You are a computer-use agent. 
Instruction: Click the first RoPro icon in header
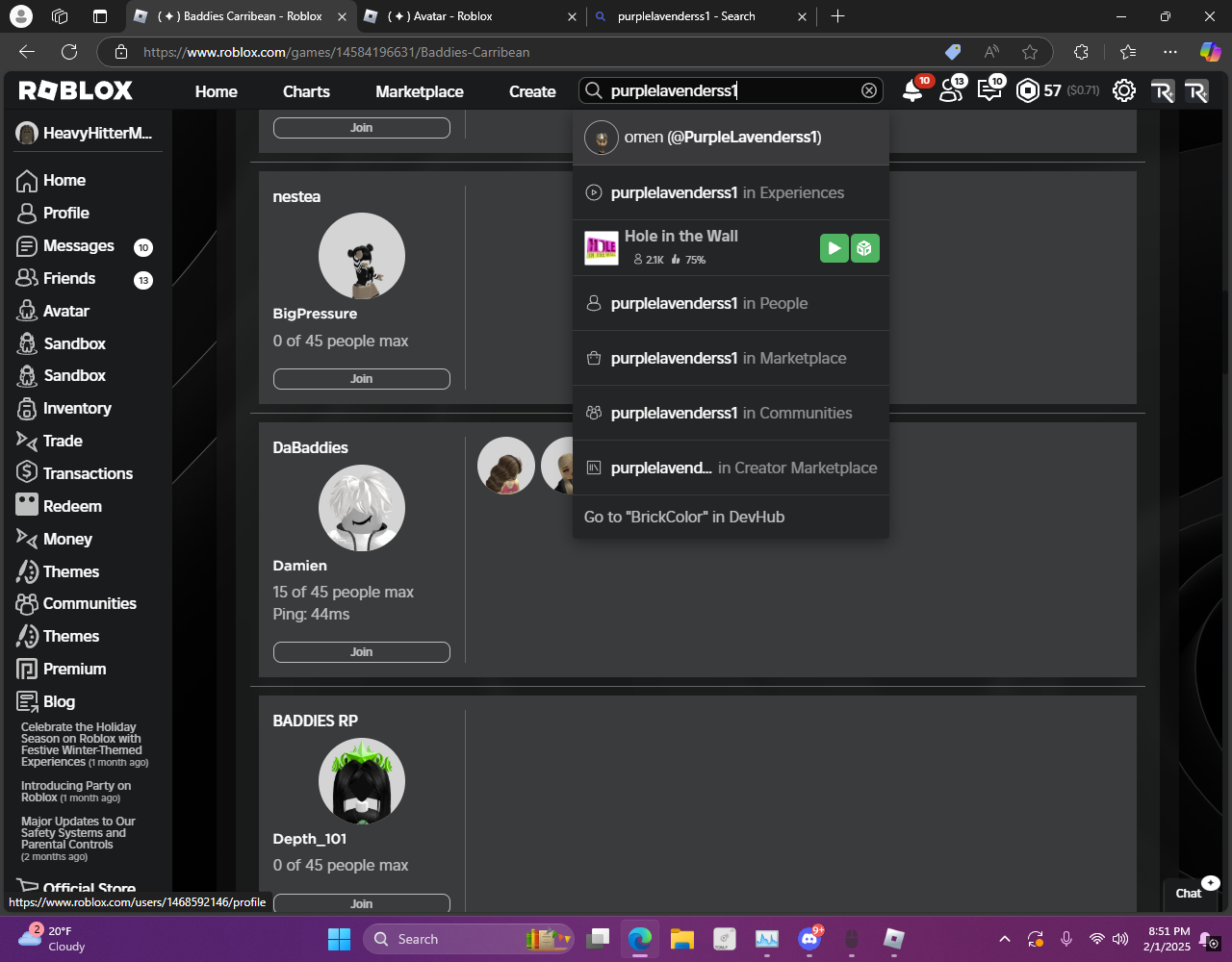tap(1163, 91)
